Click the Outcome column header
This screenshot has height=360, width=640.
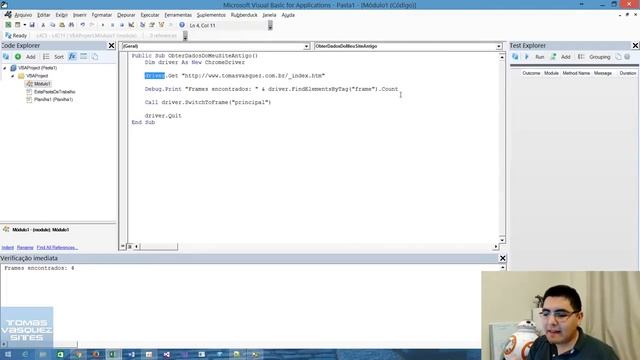(x=531, y=73)
